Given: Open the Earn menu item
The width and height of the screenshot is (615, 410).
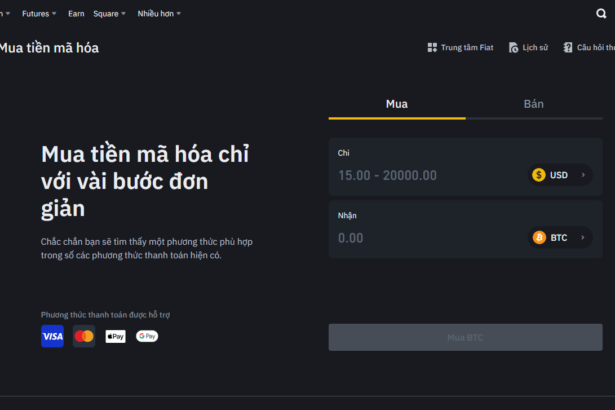Looking at the screenshot, I should click(x=76, y=14).
